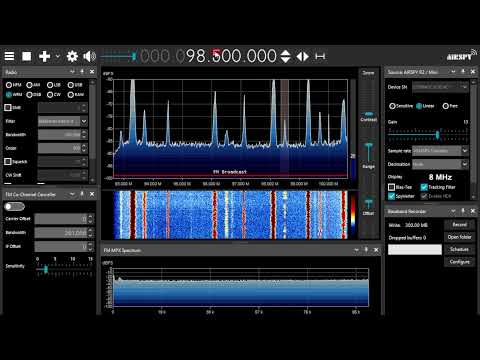The height and width of the screenshot is (360, 480).
Task: Toggle the SpyVerter checkbox
Action: (x=391, y=196)
